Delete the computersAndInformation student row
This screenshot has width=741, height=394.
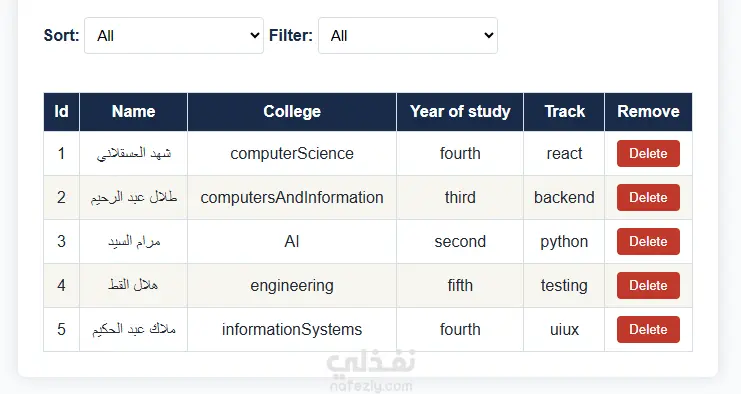point(648,197)
